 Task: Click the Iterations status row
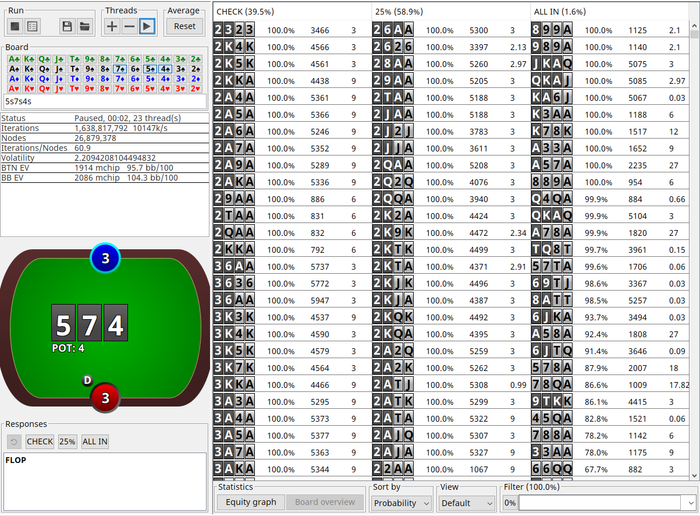click(104, 128)
